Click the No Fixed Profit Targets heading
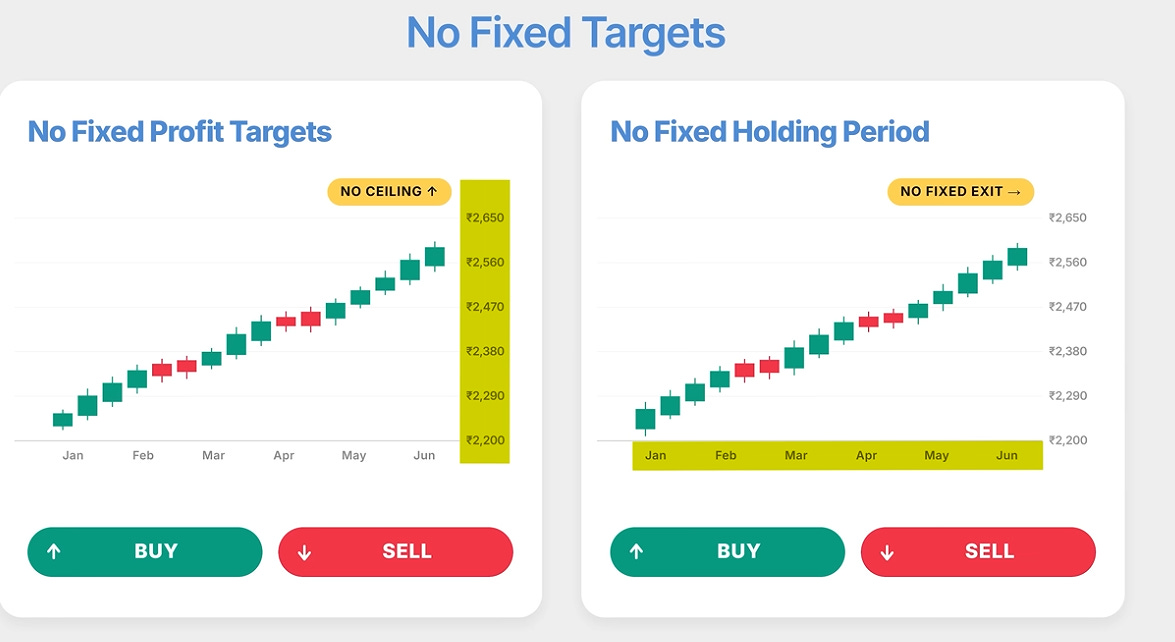This screenshot has height=642, width=1175. pyautogui.click(x=180, y=132)
